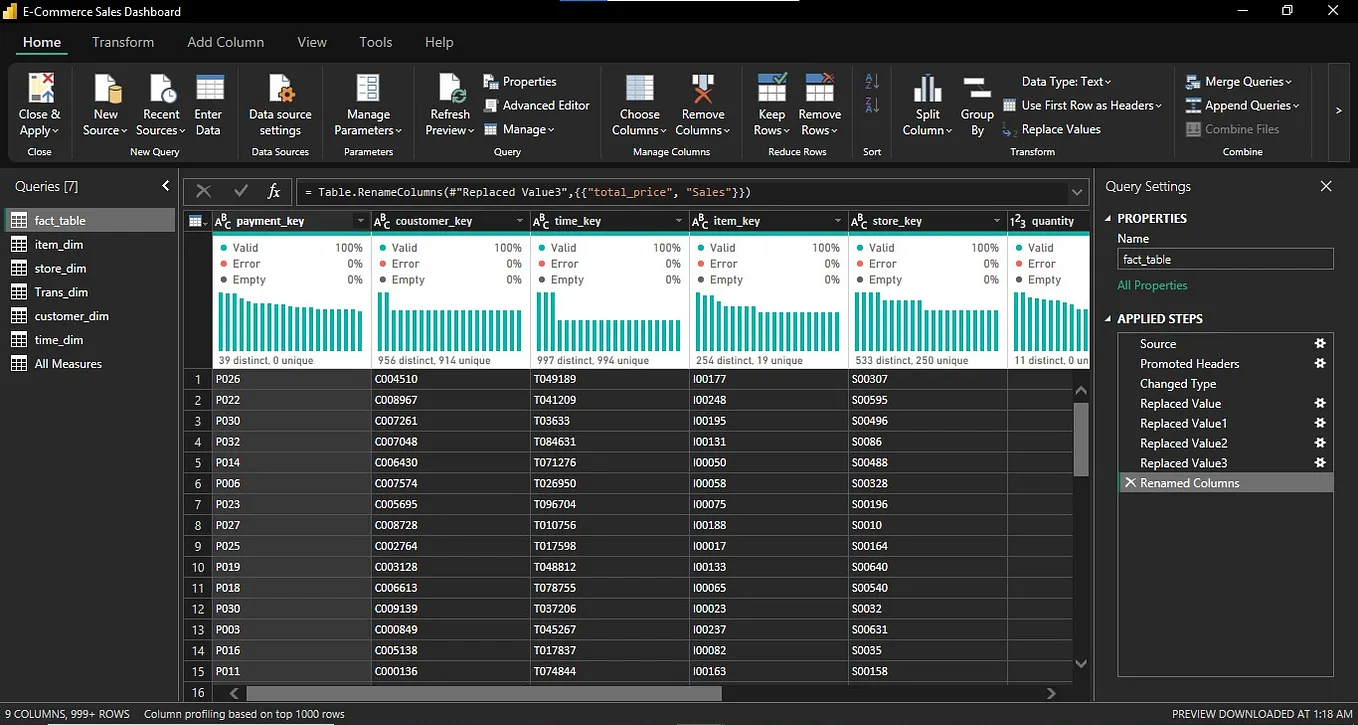Select the Close & Apply icon
This screenshot has height=725, width=1358.
point(39,103)
